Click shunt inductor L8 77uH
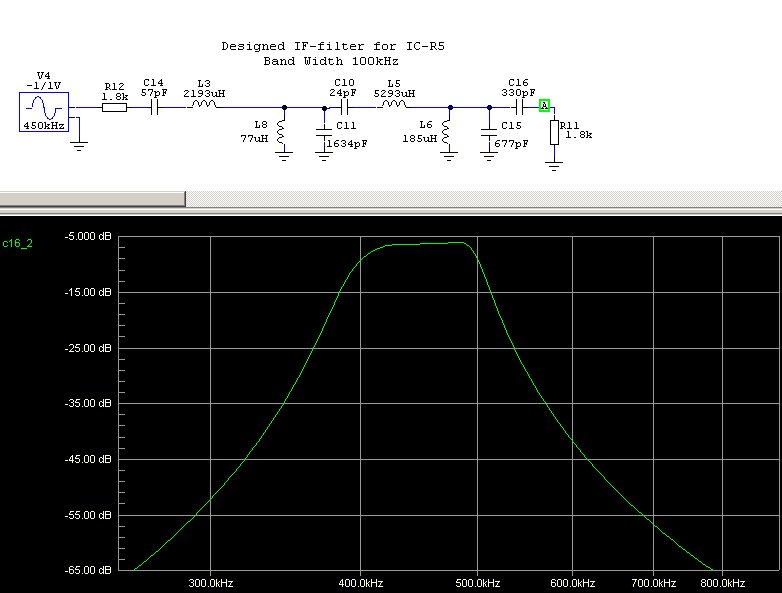Screen dimensions: 782x593 (281, 133)
